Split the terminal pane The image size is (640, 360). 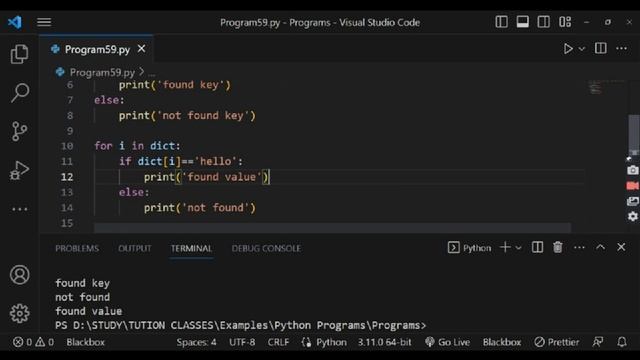(537, 247)
